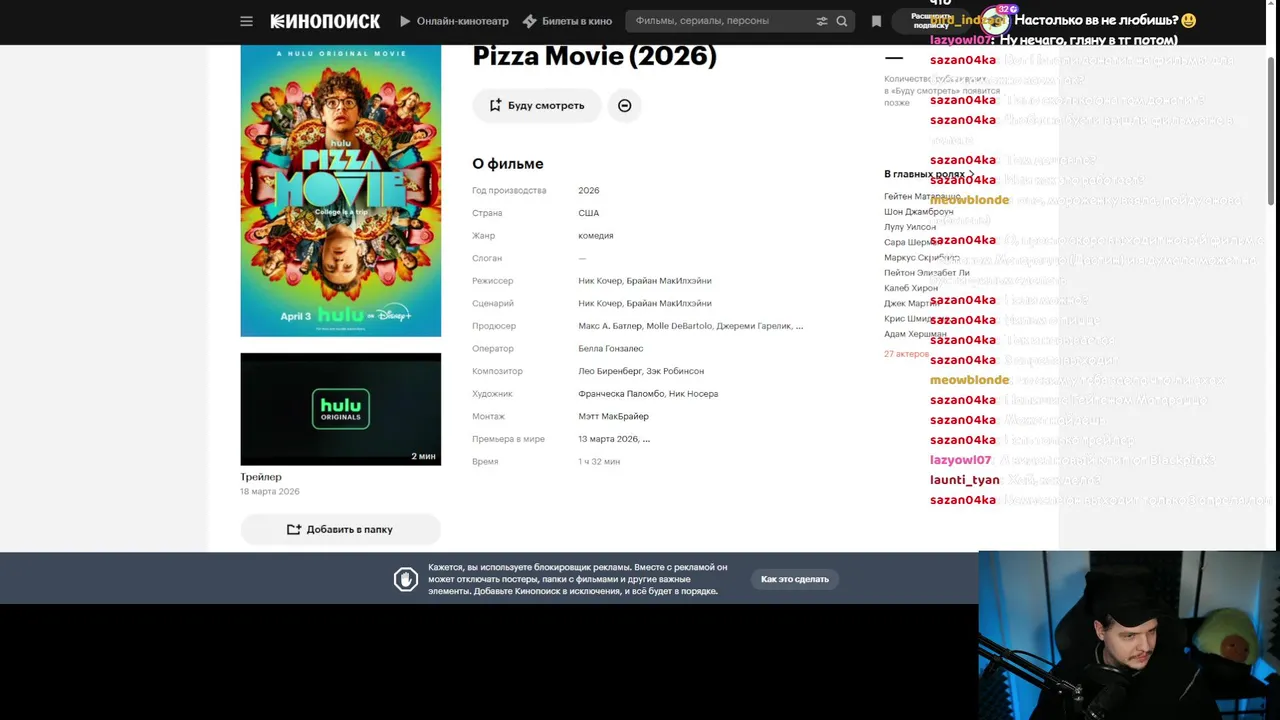Open year 2026 link
The width and height of the screenshot is (1280, 720).
(589, 190)
